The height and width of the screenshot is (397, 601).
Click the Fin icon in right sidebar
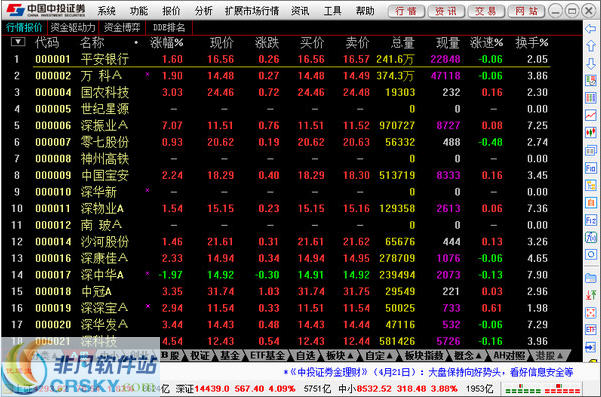pos(591,168)
